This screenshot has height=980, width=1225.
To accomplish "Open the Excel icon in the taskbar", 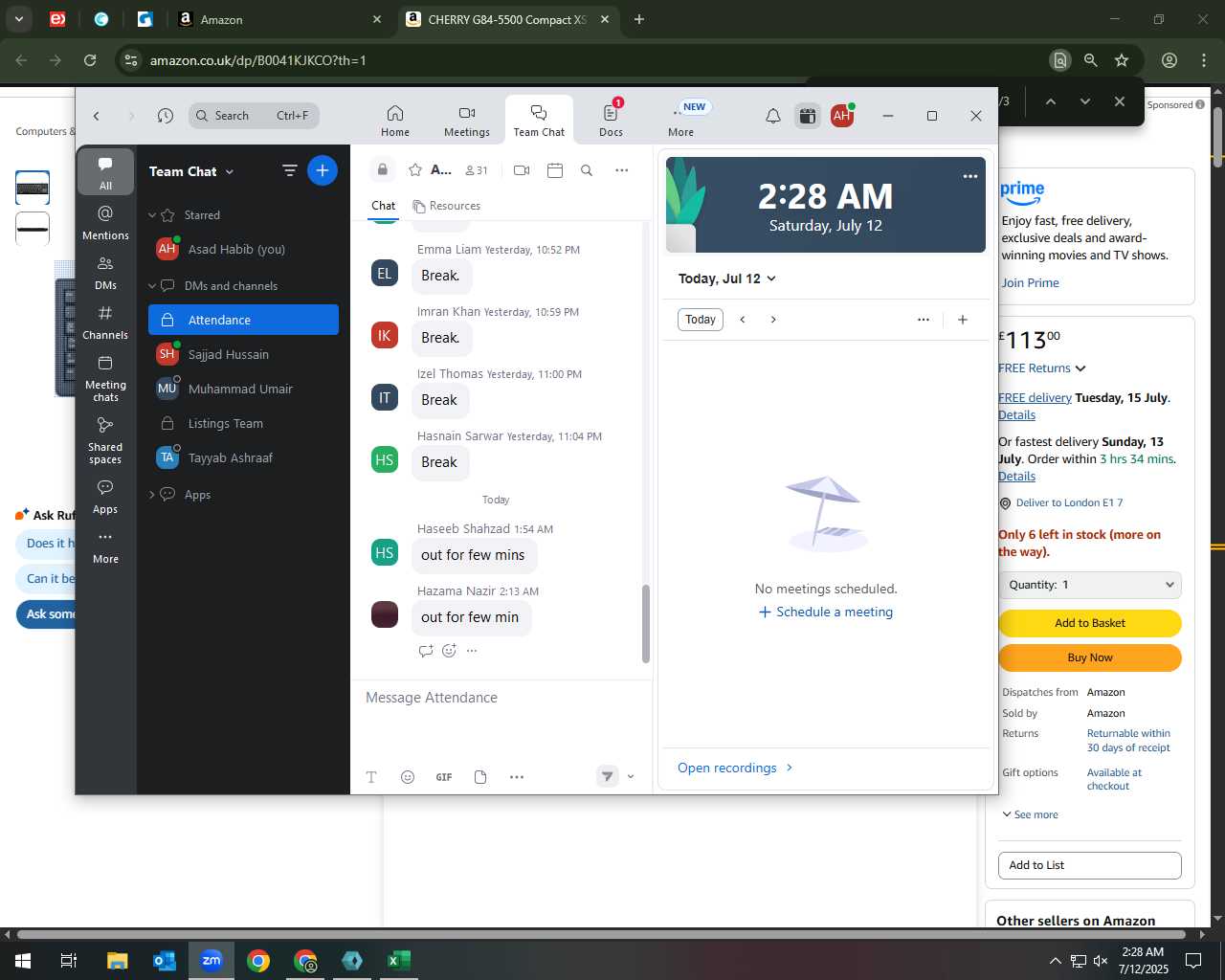I will tap(399, 961).
